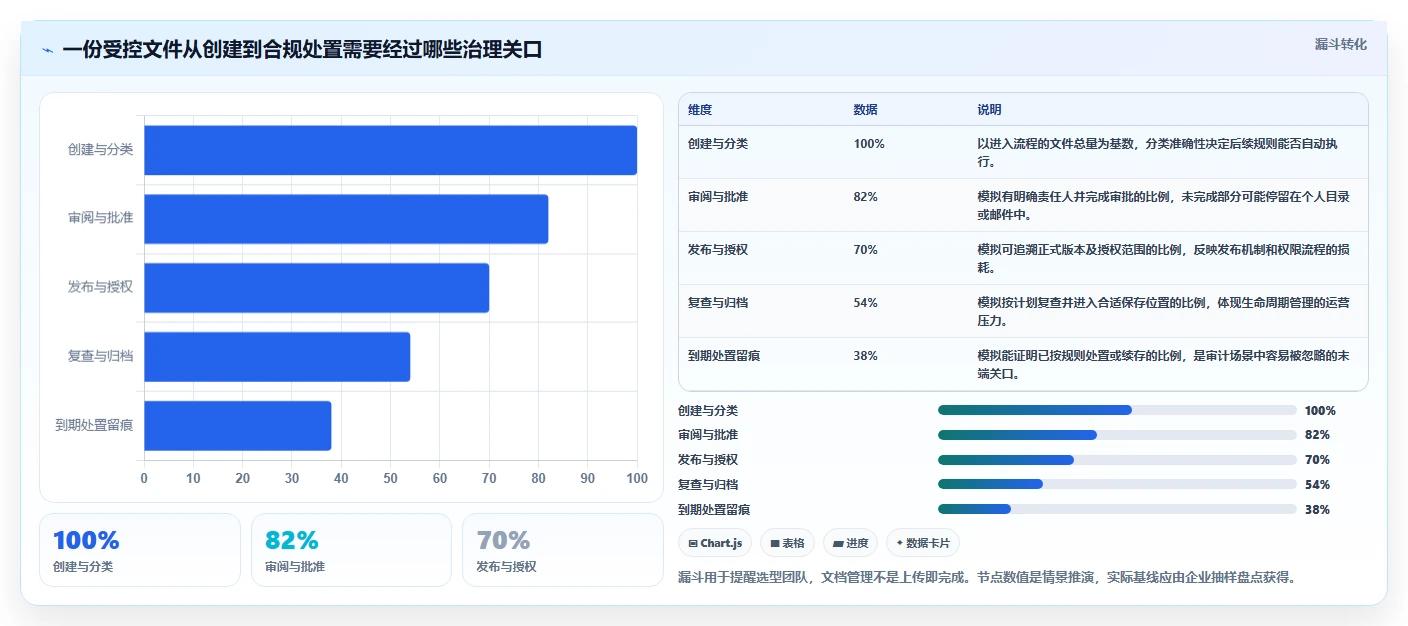Image resolution: width=1408 pixels, height=626 pixels.
Task: Click the 复查与归档 cell in the table
Action: click(718, 303)
